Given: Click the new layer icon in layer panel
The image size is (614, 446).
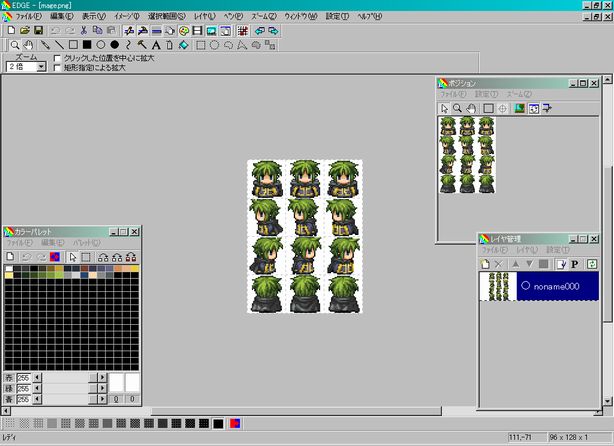Looking at the screenshot, I should point(485,264).
